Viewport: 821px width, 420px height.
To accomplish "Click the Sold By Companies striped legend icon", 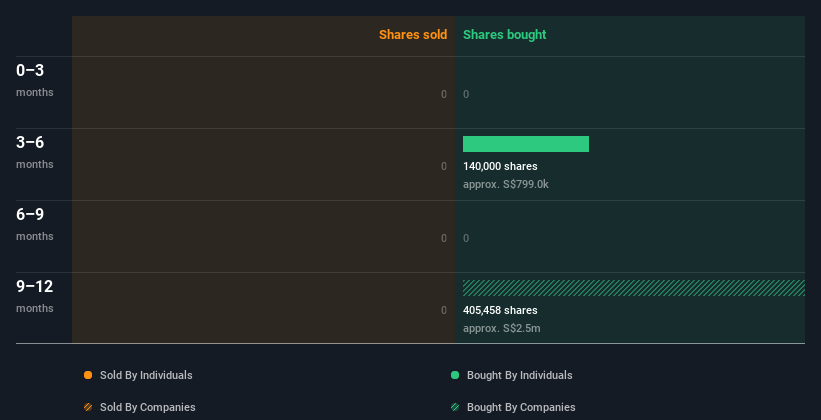I will [x=88, y=407].
